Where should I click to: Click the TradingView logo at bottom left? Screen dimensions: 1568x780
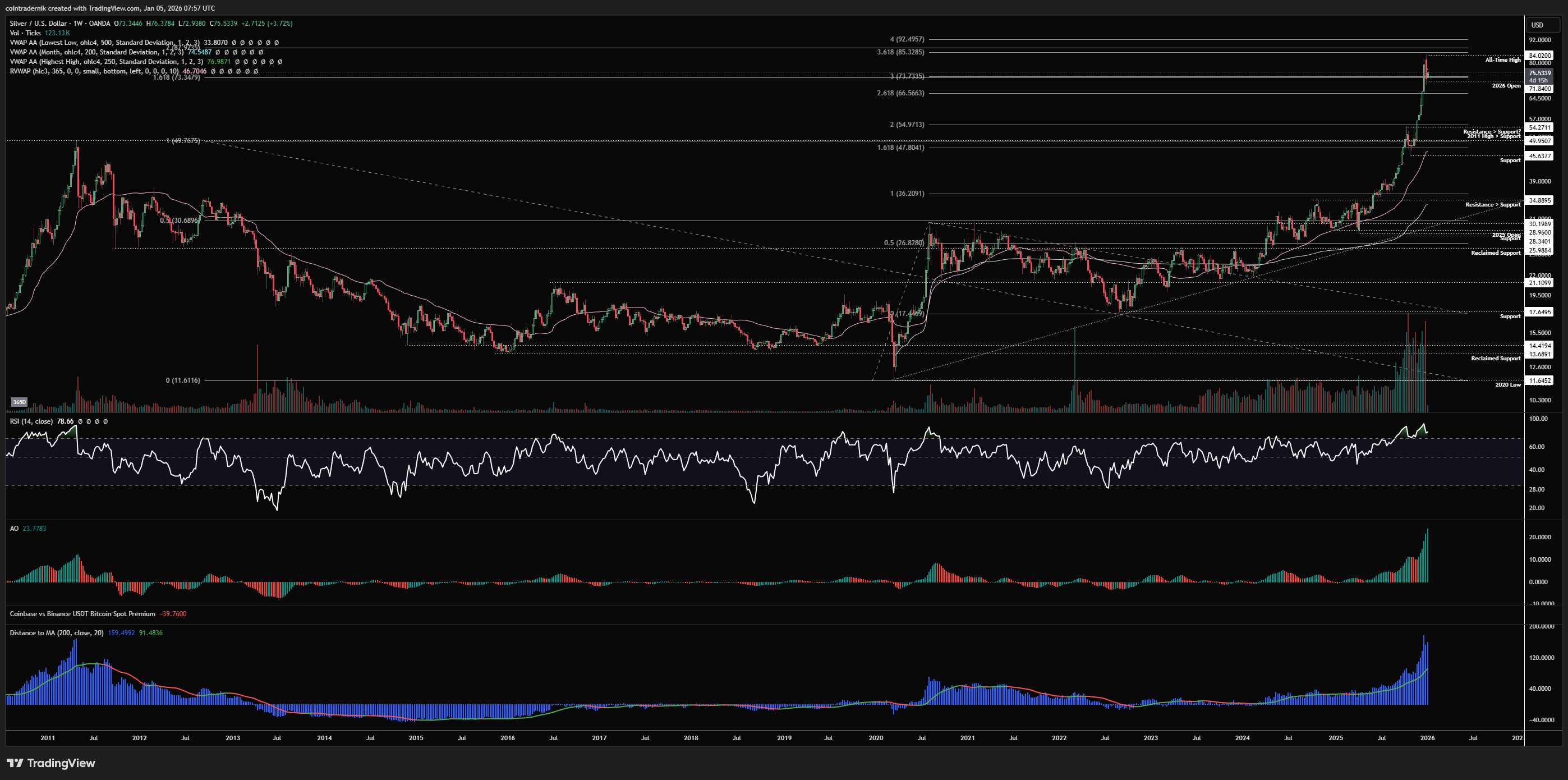(x=51, y=763)
